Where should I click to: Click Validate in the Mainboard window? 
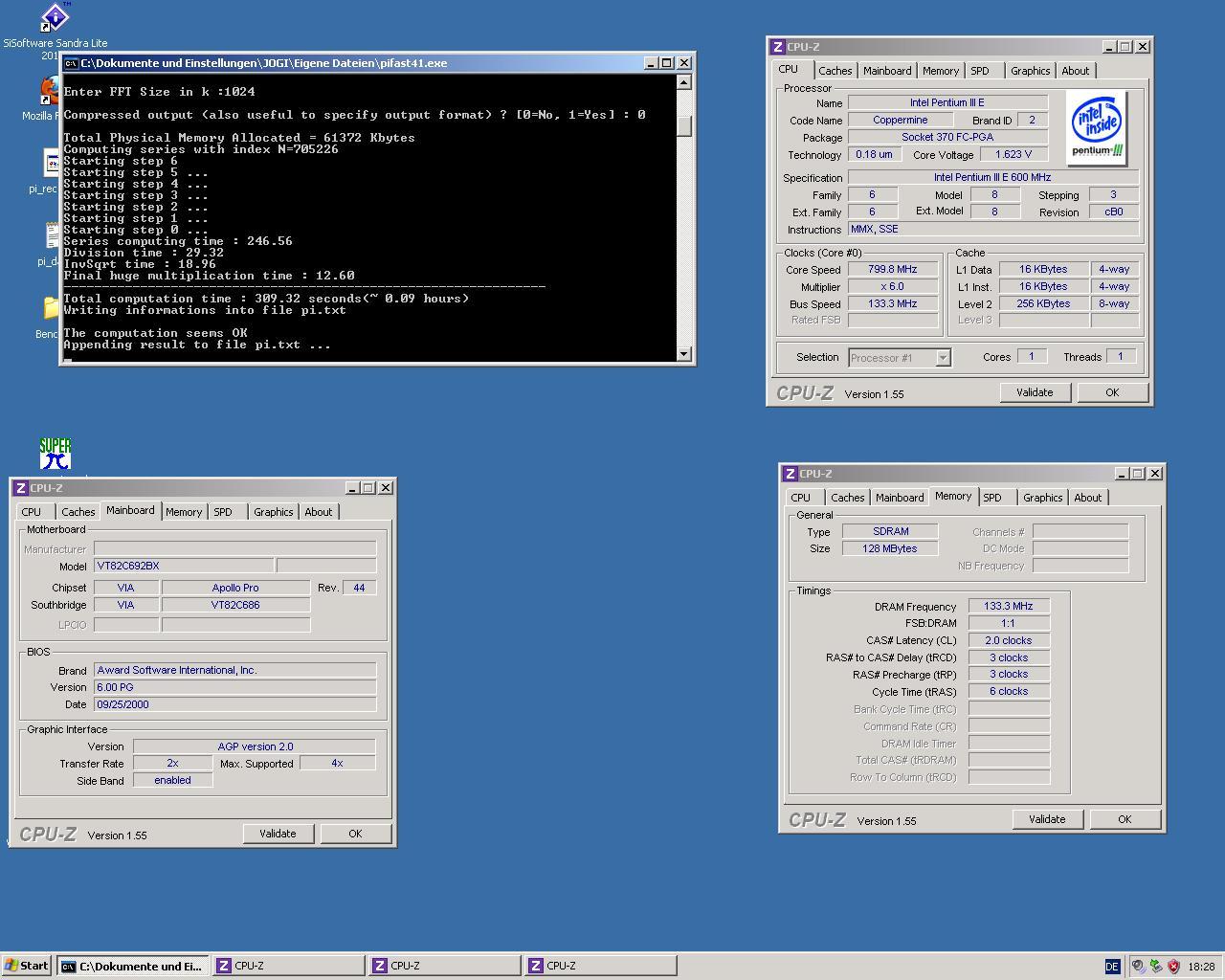[278, 834]
